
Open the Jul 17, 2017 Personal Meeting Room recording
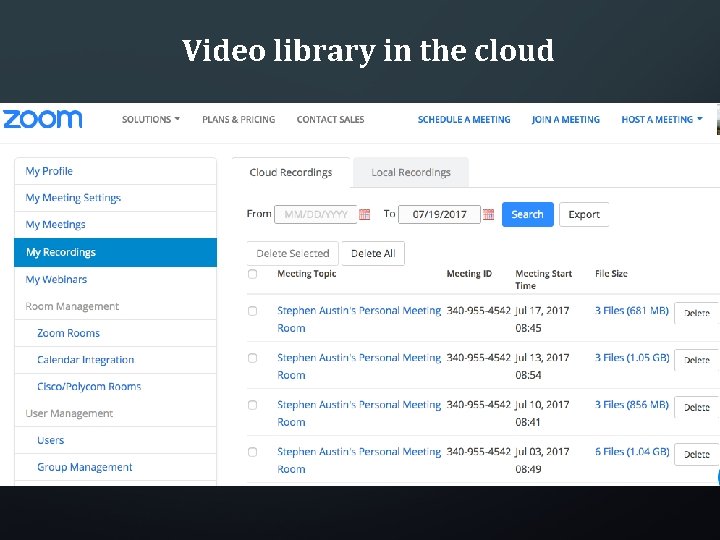click(x=359, y=319)
